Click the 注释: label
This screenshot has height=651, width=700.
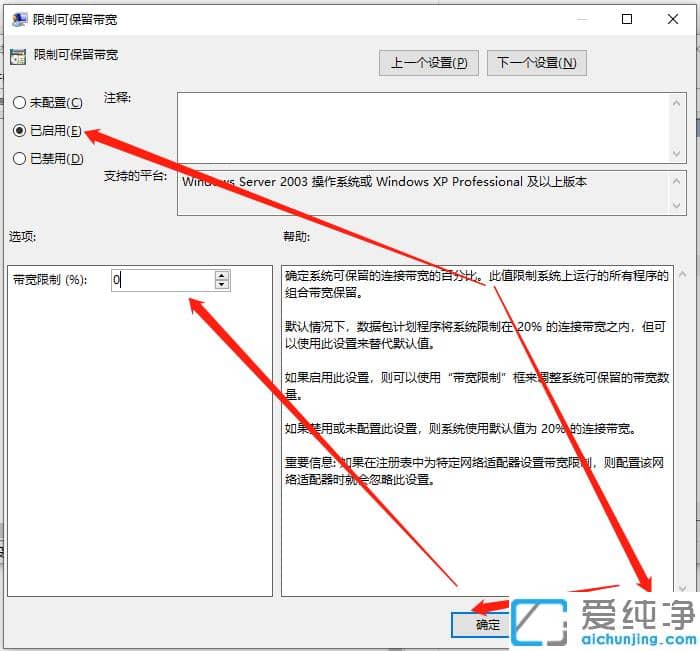(117, 97)
